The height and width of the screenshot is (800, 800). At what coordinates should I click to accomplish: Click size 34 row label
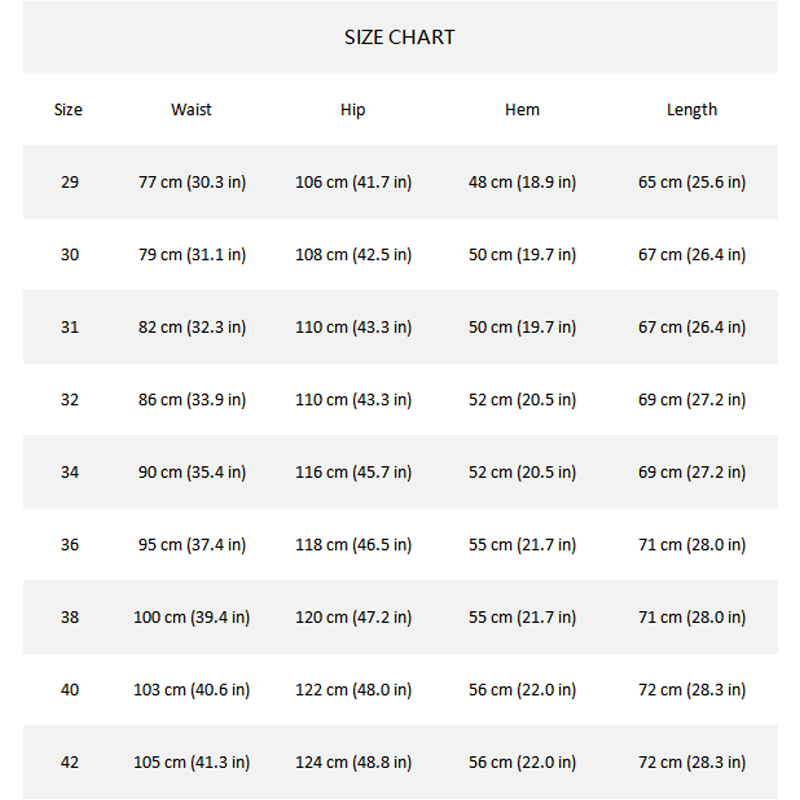pos(69,472)
